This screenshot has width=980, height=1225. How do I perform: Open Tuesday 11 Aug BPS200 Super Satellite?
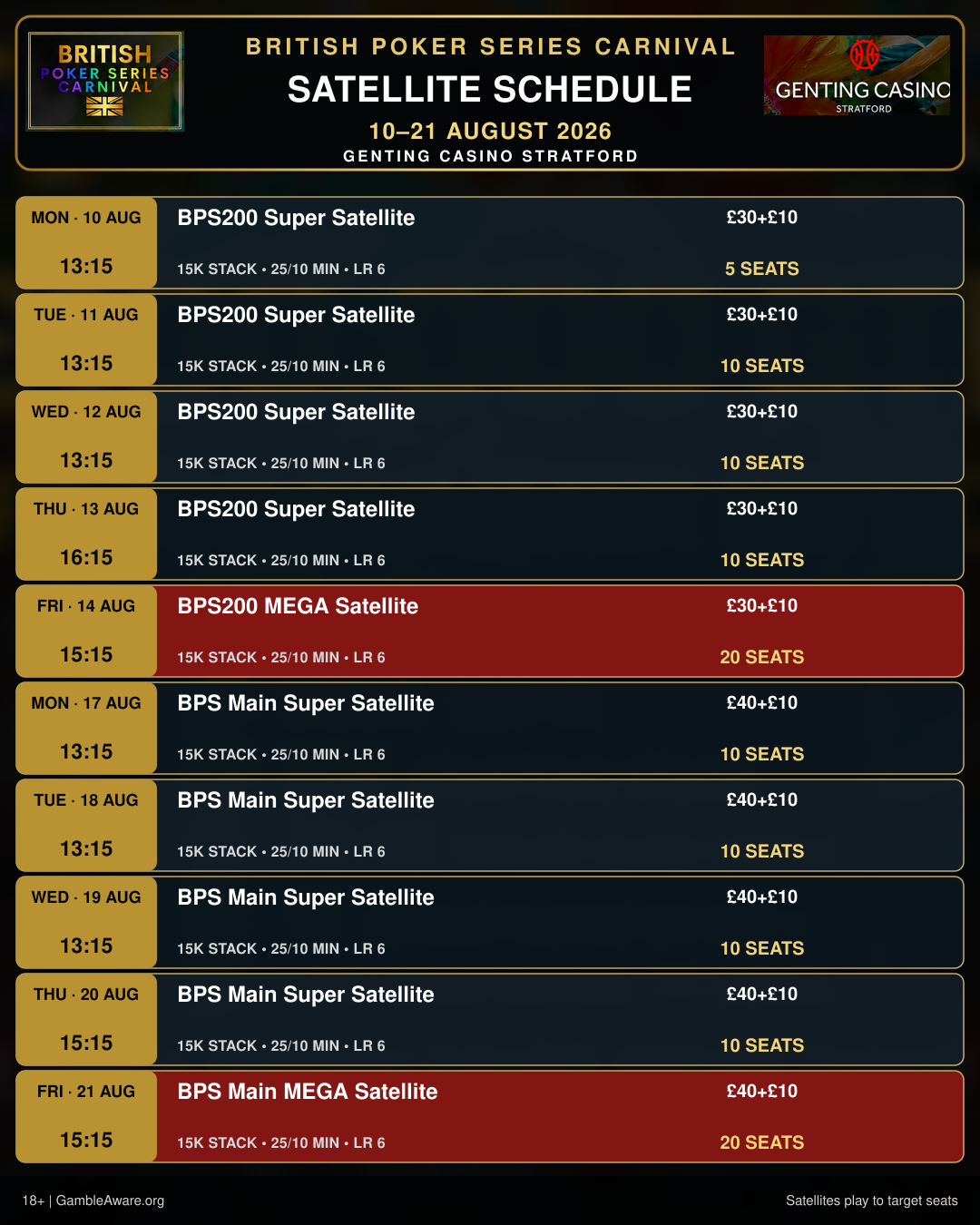point(490,339)
